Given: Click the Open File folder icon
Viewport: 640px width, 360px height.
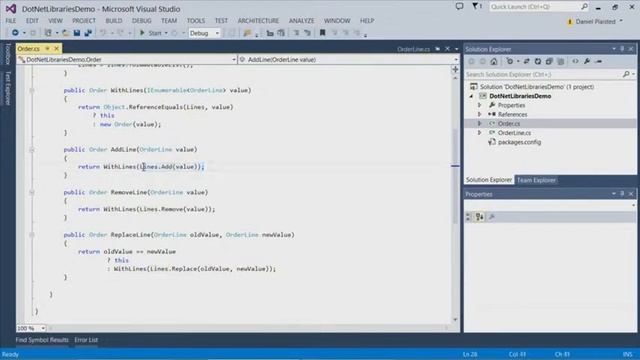Looking at the screenshot, I should pos(65,33).
